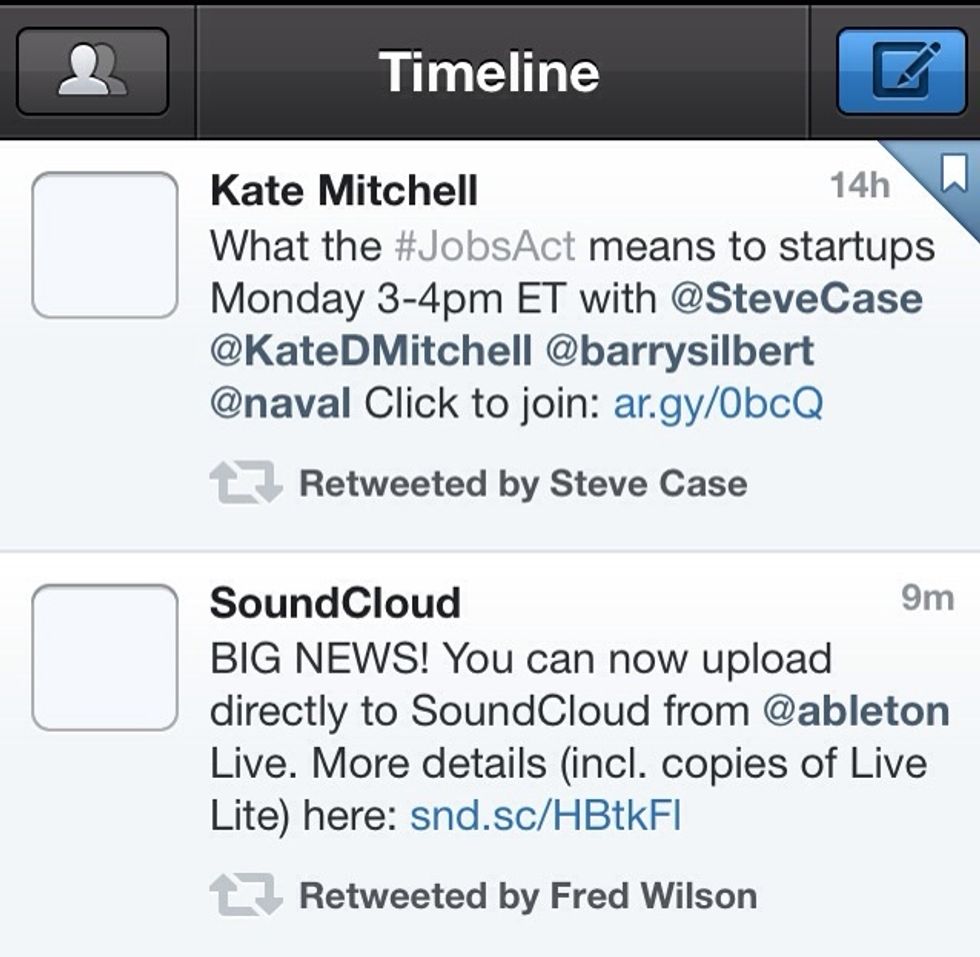Open the @ableton mention
Viewport: 980px width, 957px height.
pyautogui.click(x=856, y=711)
